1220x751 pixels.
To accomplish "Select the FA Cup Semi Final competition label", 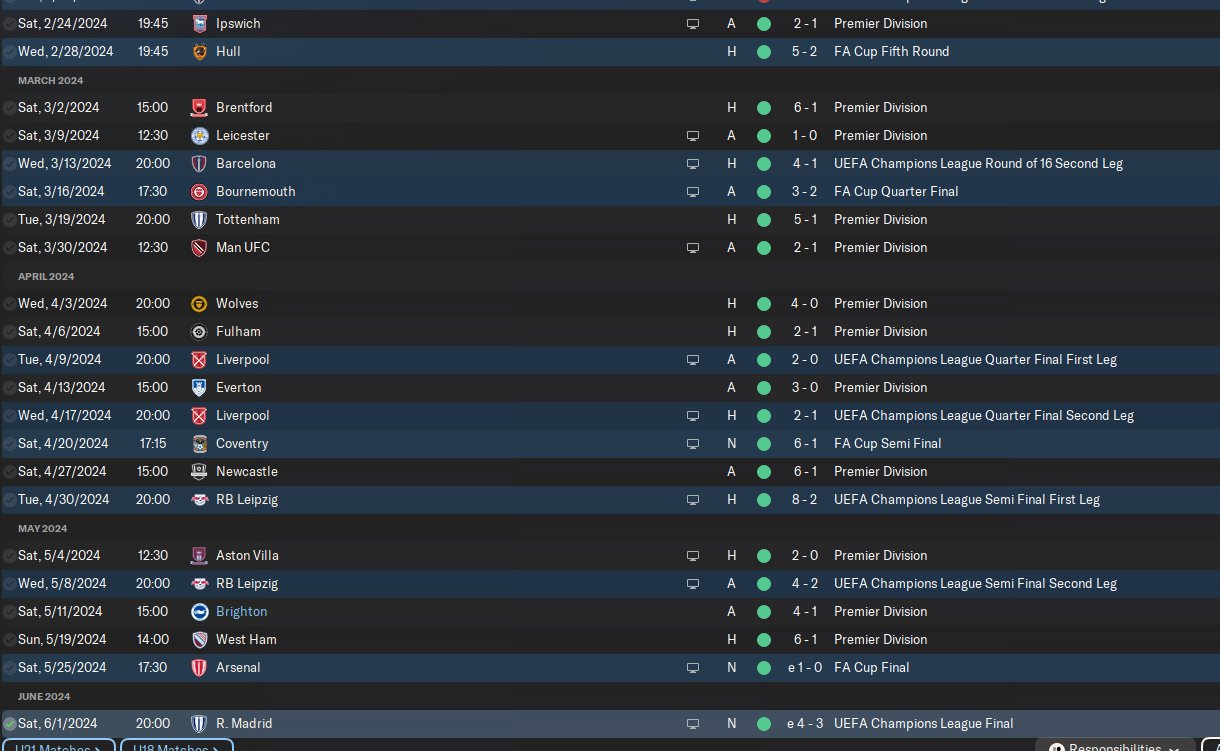I will 887,443.
